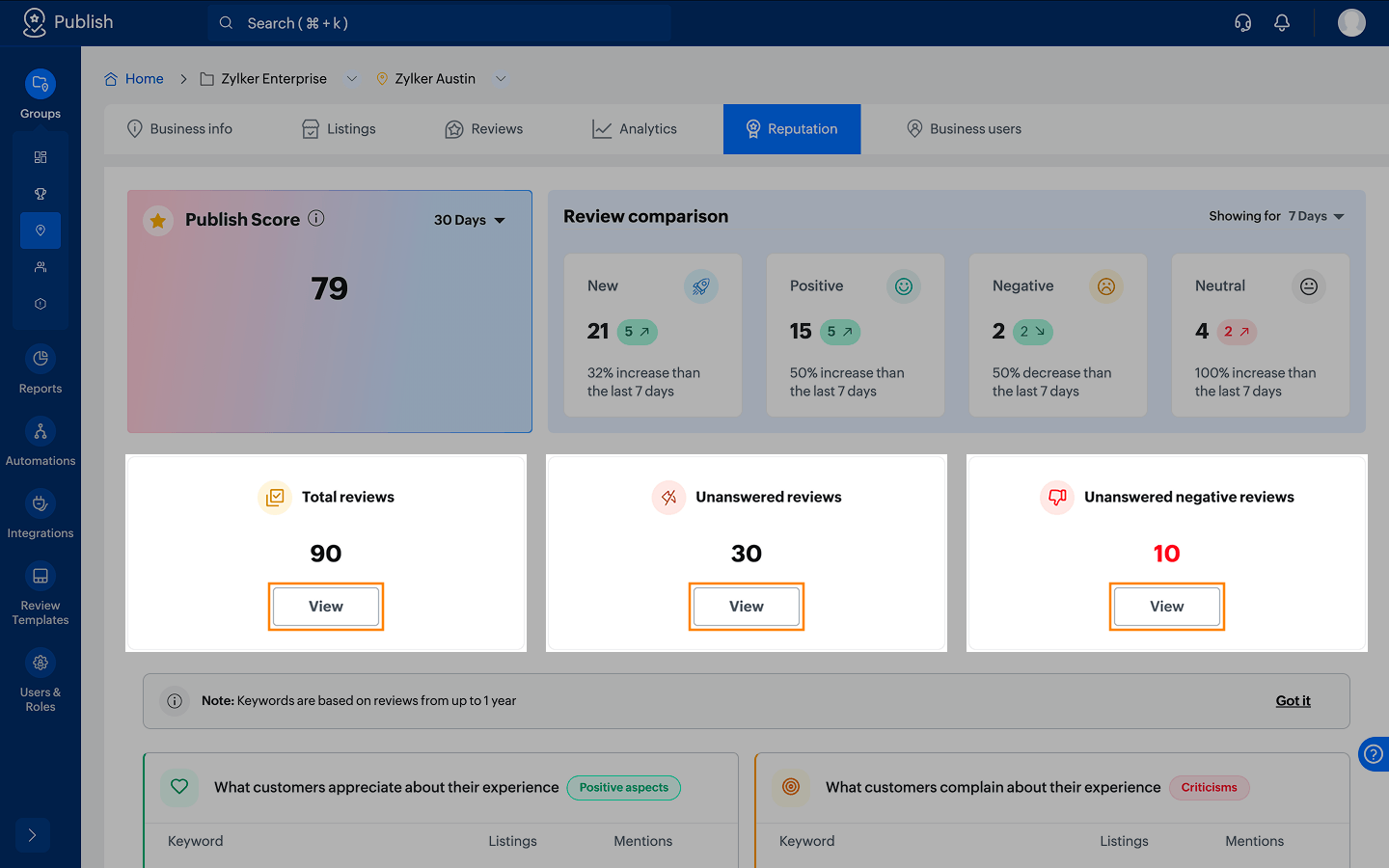The image size is (1389, 868).
Task: Click View under Total reviews
Action: [x=326, y=607]
